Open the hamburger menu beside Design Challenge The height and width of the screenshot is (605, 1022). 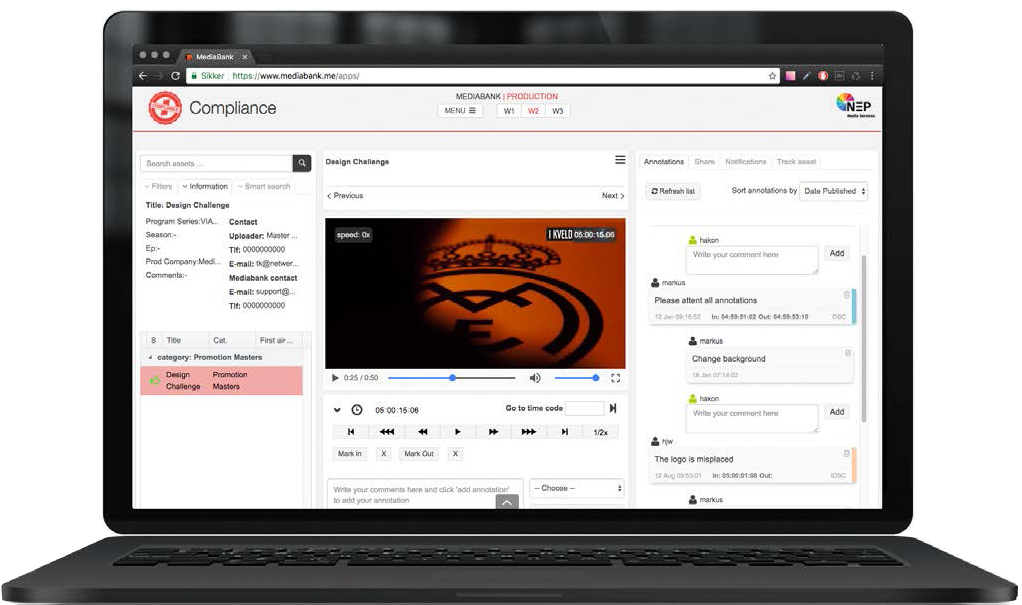(620, 160)
